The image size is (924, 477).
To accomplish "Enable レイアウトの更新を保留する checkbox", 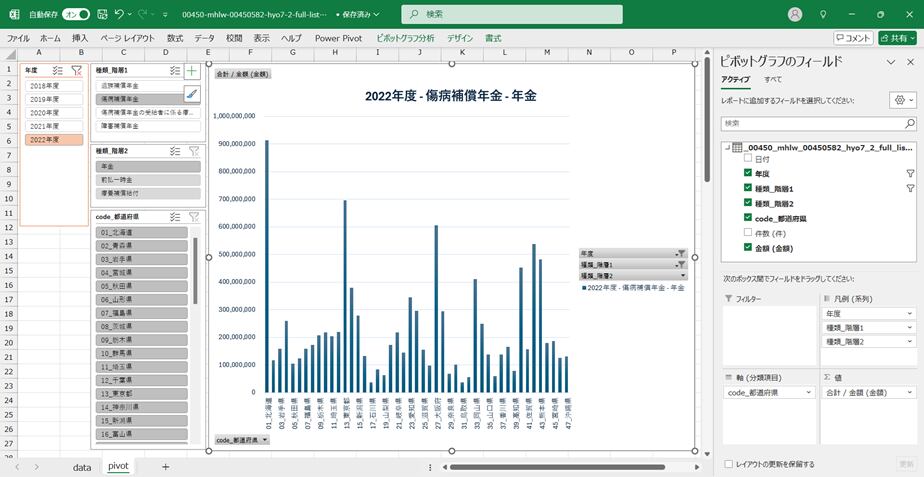I will (727, 464).
